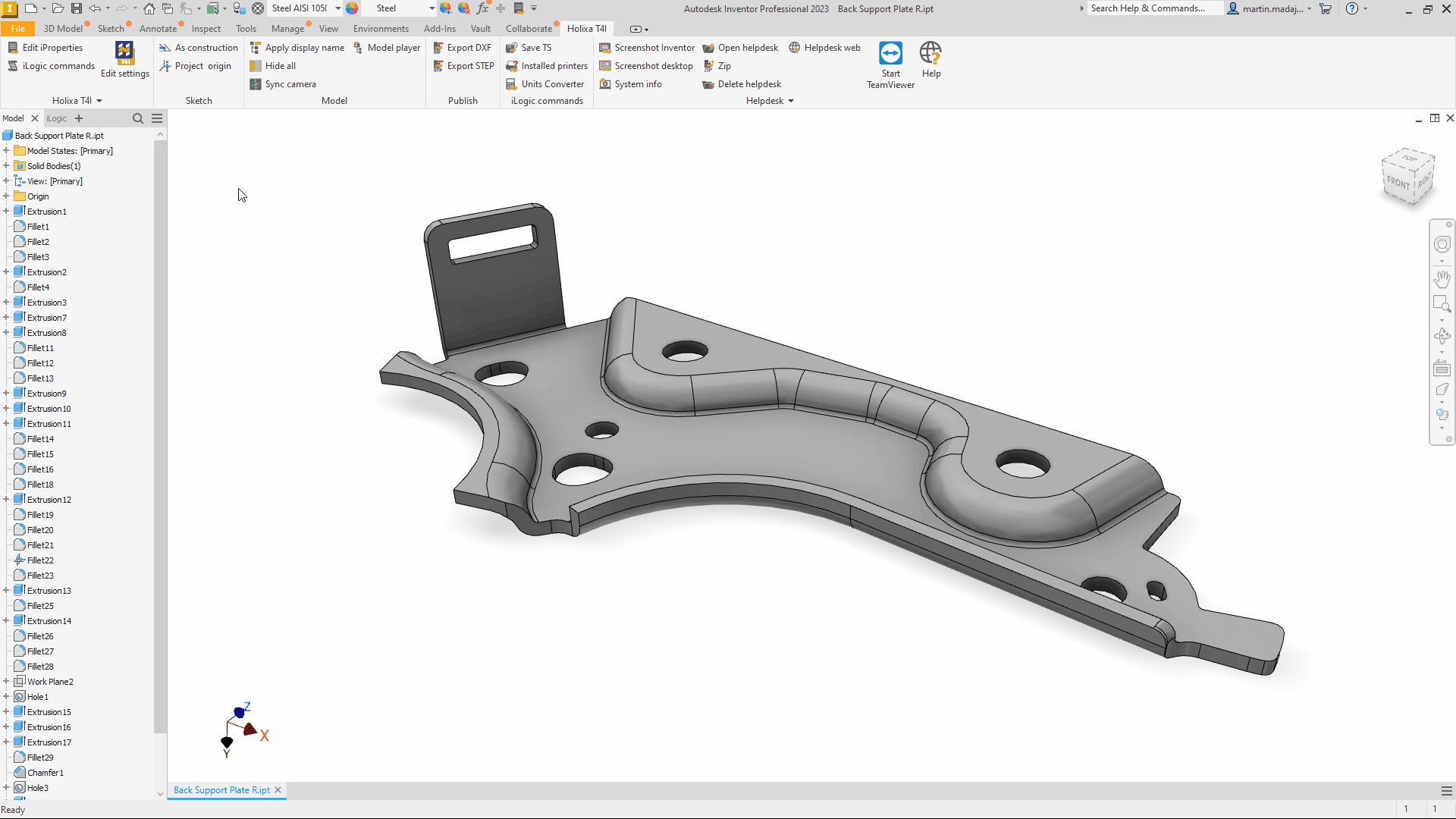Open the Helpdesk panel dropdown arrow

click(x=791, y=101)
